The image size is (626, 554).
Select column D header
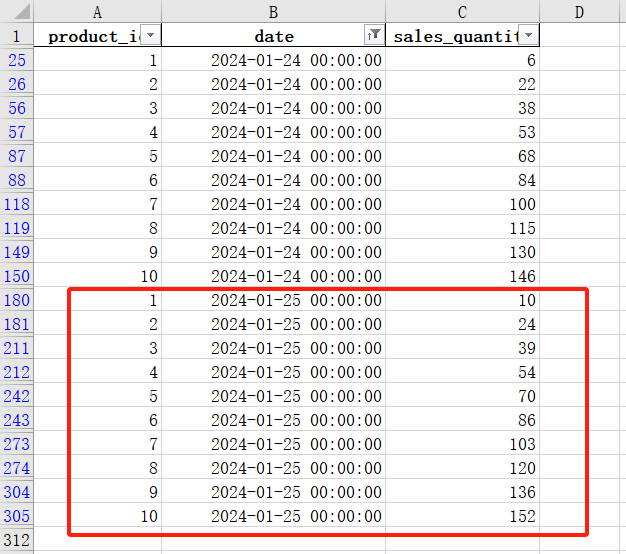580,12
